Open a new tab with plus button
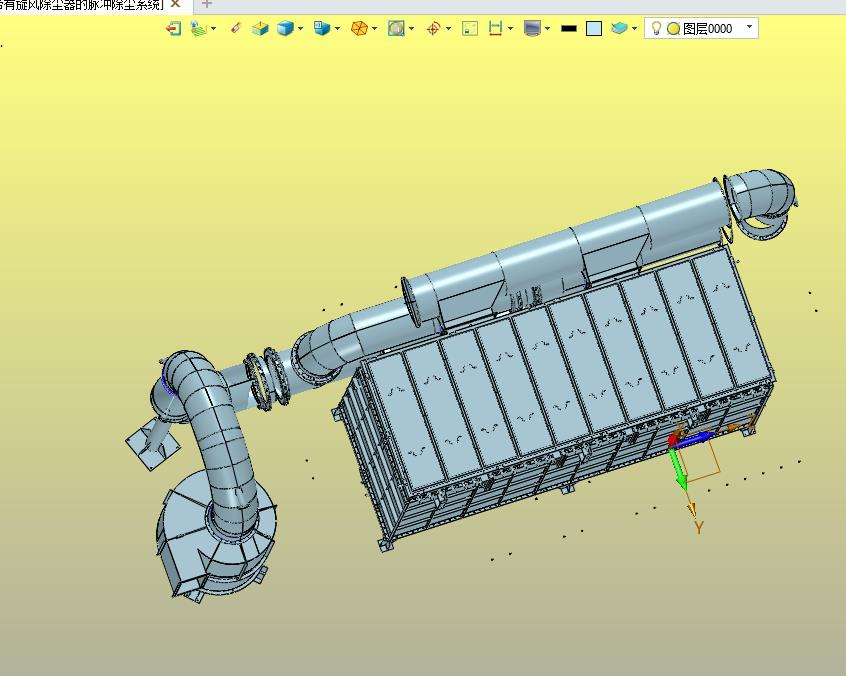 coord(207,4)
